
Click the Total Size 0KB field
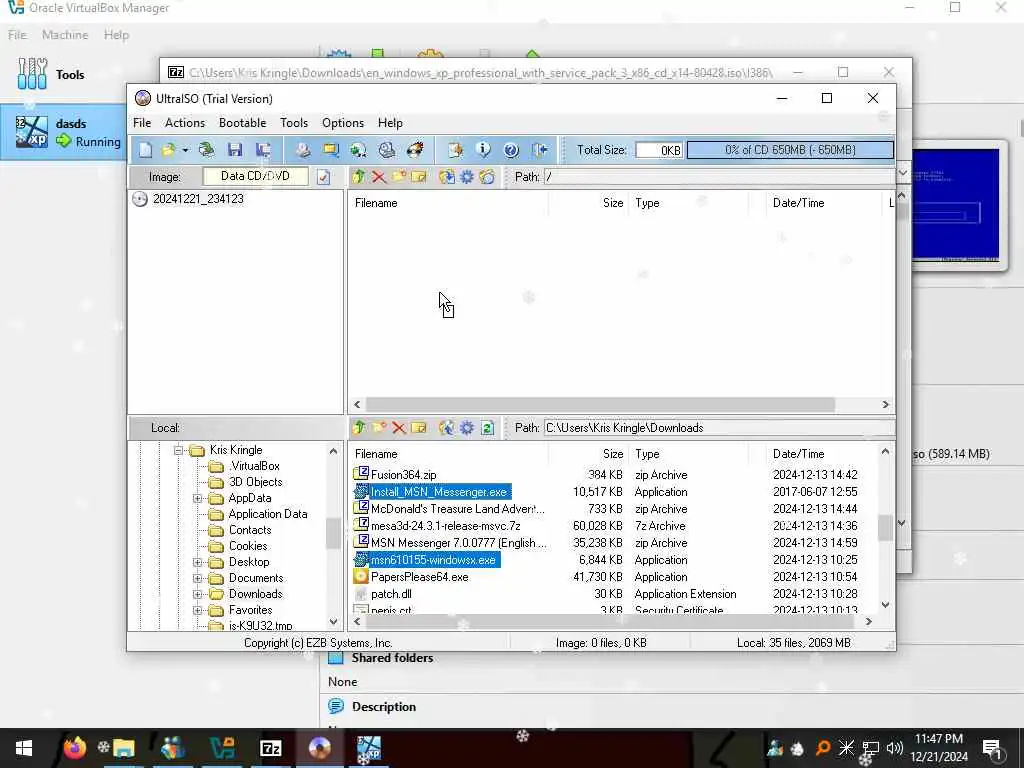pyautogui.click(x=659, y=150)
